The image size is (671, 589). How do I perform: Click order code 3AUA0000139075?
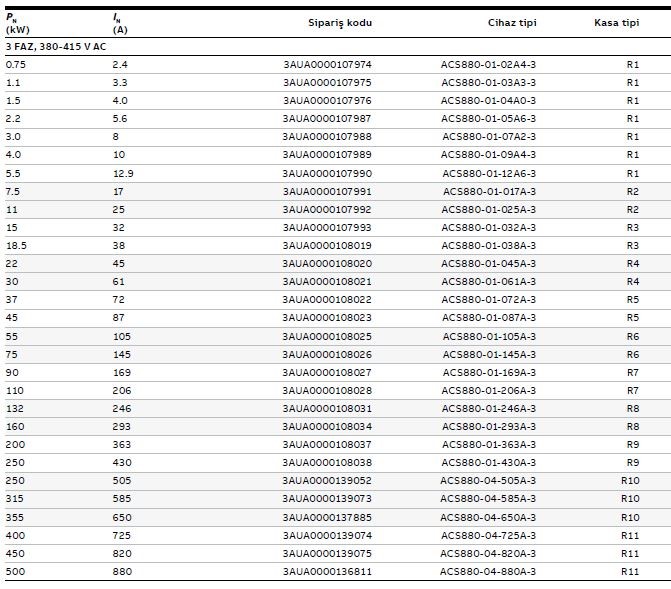point(327,553)
